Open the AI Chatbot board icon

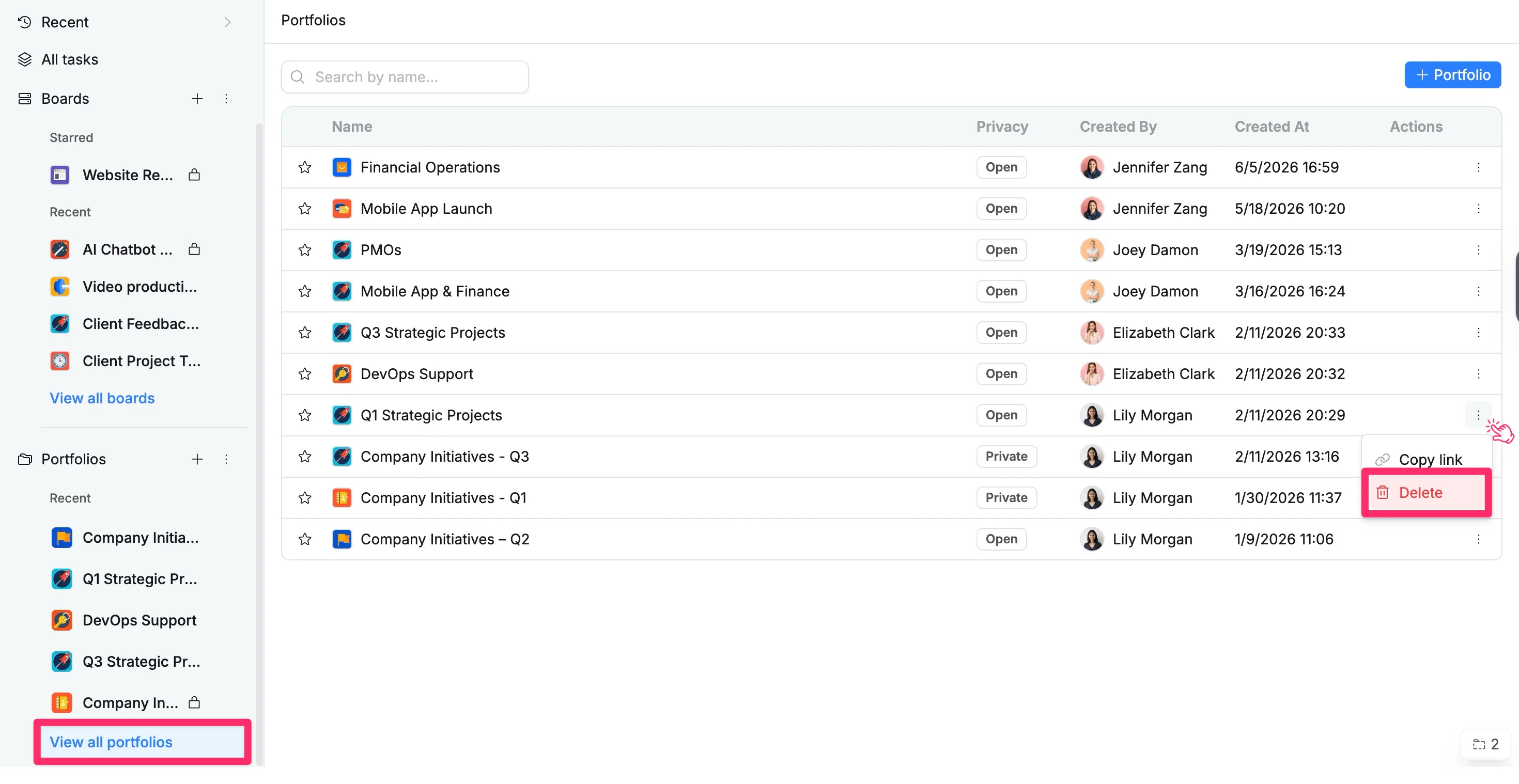[59, 249]
